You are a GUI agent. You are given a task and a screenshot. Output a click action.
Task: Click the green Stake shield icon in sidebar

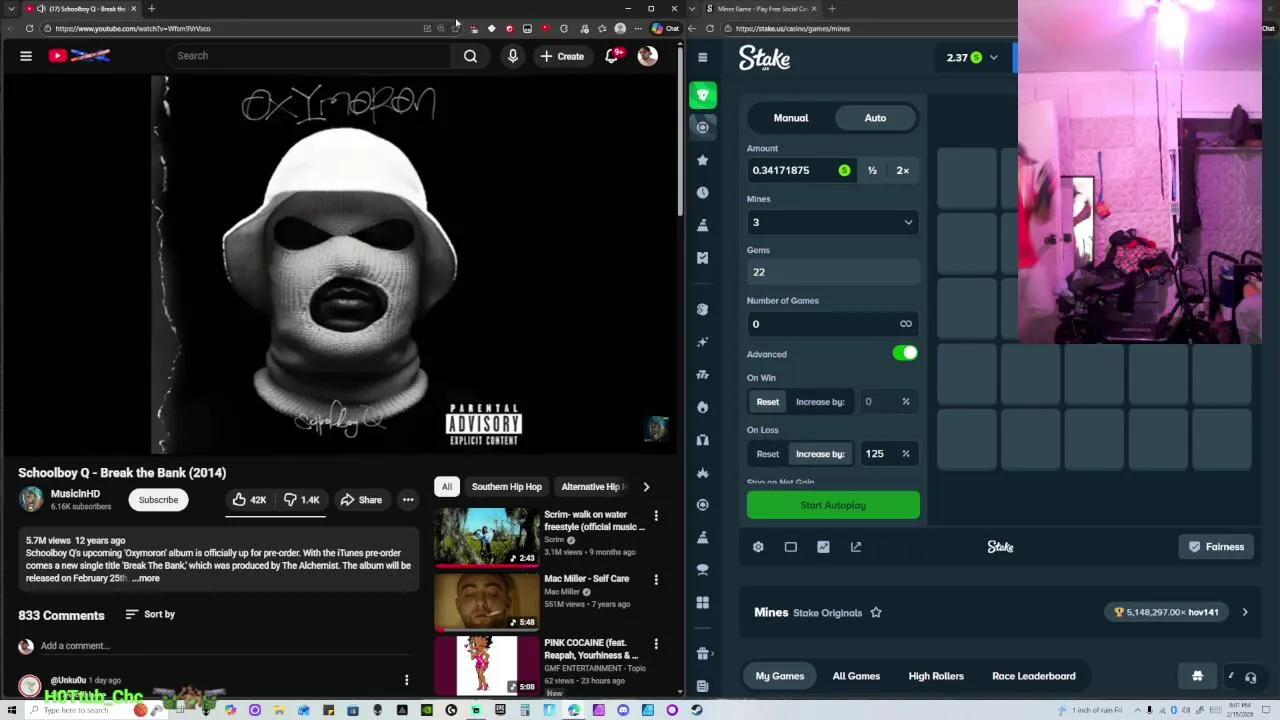click(x=703, y=95)
